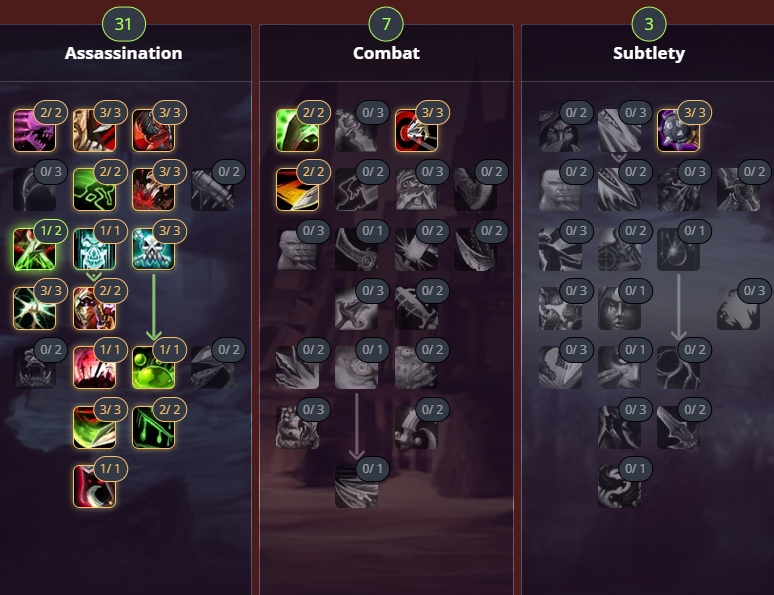This screenshot has height=595, width=774.
Task: Click the 31 points badge above Assassination
Action: (123, 24)
